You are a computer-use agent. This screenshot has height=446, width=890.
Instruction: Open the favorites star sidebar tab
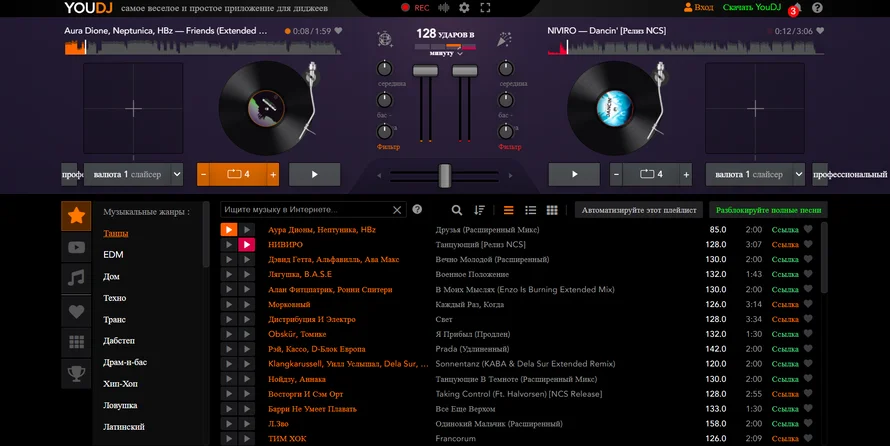(76, 216)
